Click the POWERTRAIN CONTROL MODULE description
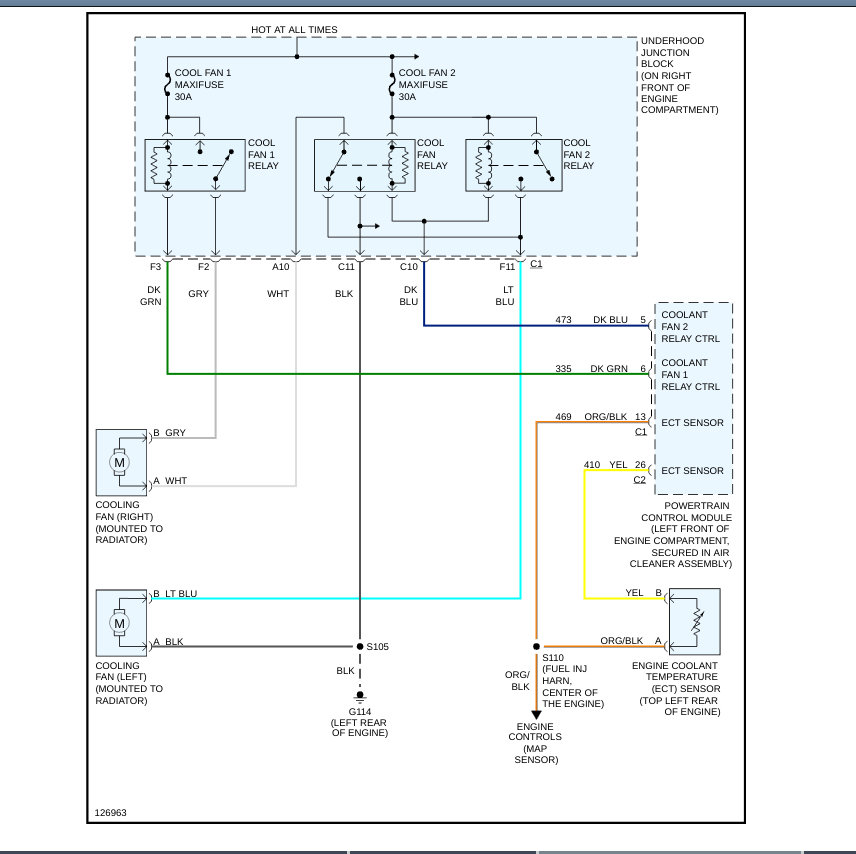This screenshot has height=854, width=856. [x=673, y=535]
